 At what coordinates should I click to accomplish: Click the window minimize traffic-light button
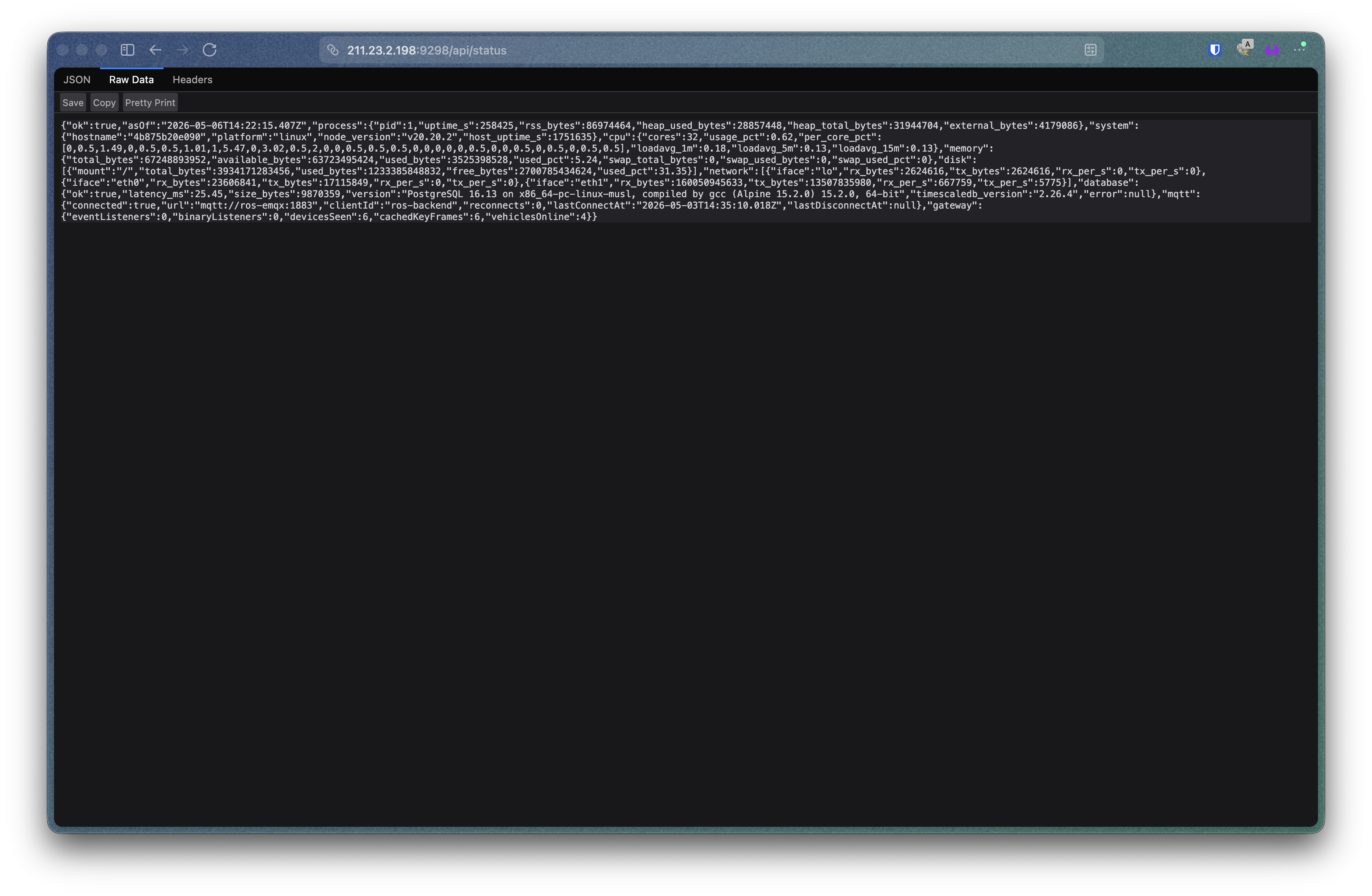[82, 50]
